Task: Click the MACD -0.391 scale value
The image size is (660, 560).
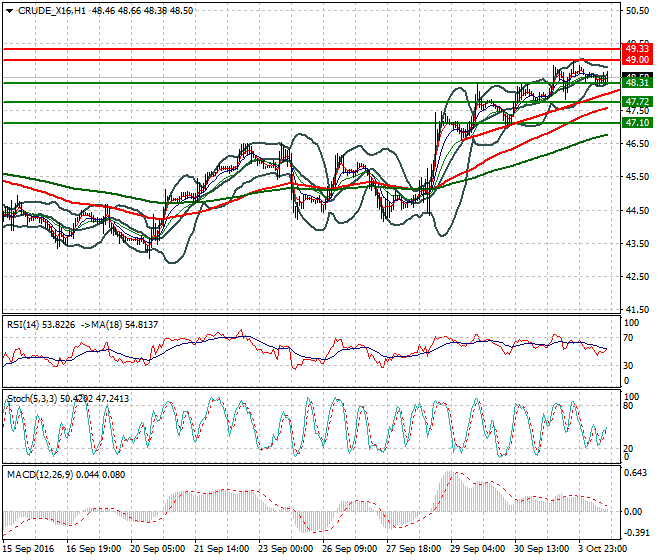Action: [x=636, y=533]
